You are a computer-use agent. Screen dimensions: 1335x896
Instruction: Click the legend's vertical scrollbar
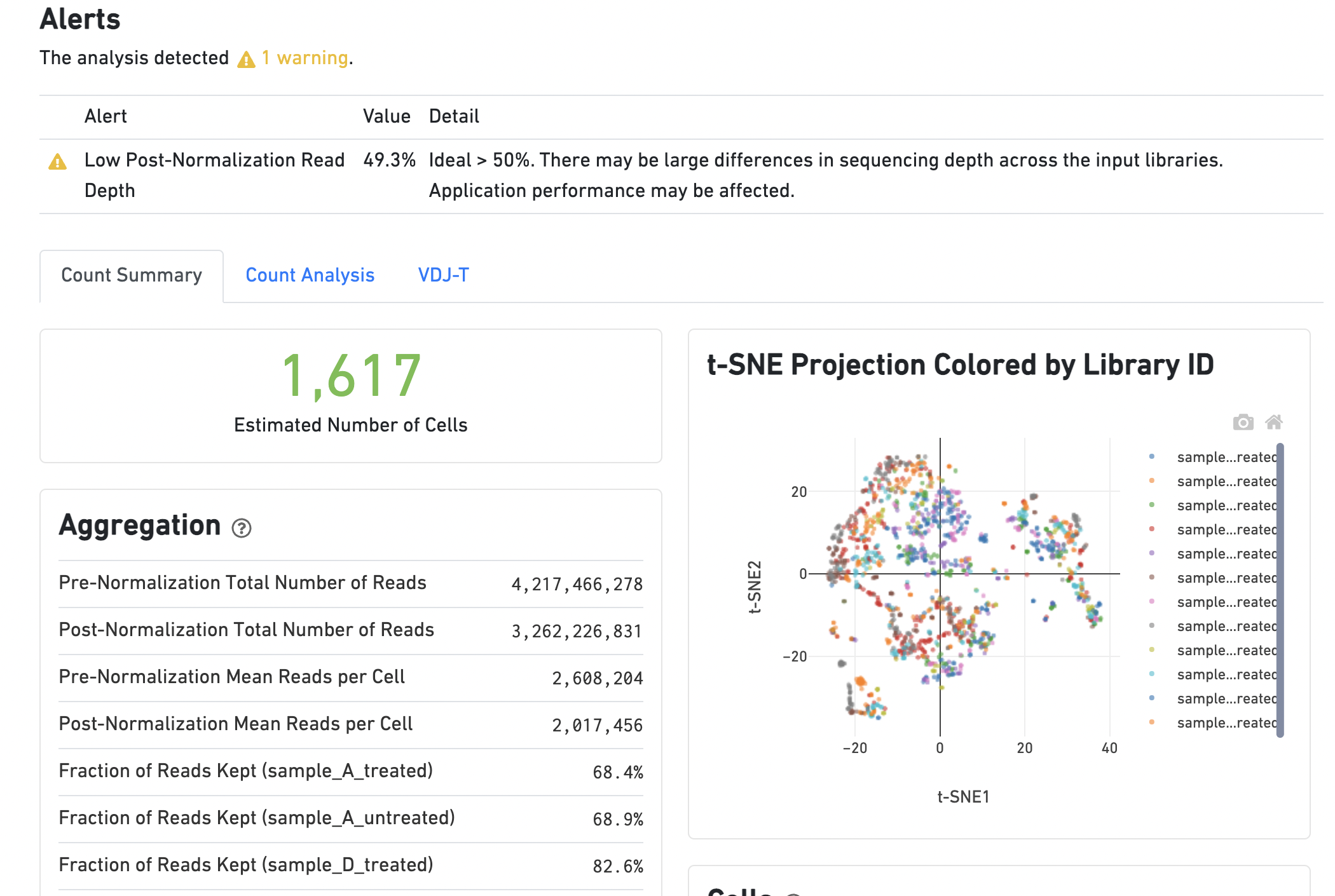(1280, 590)
